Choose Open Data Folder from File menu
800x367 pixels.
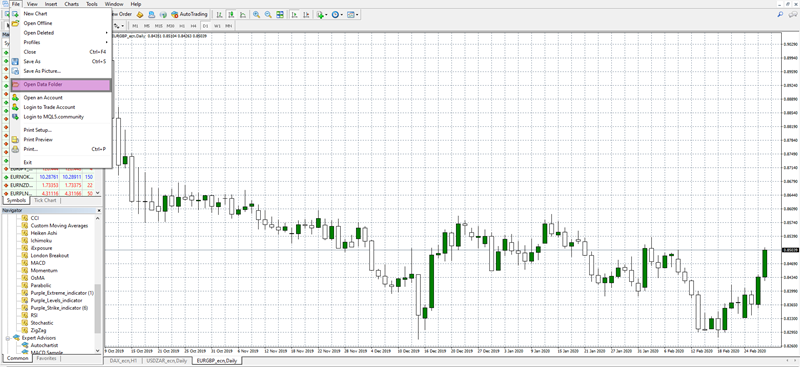(61, 85)
